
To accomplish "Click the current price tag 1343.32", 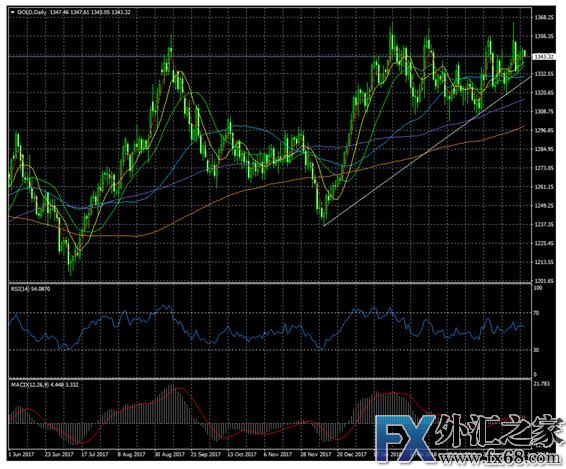I will [x=544, y=57].
